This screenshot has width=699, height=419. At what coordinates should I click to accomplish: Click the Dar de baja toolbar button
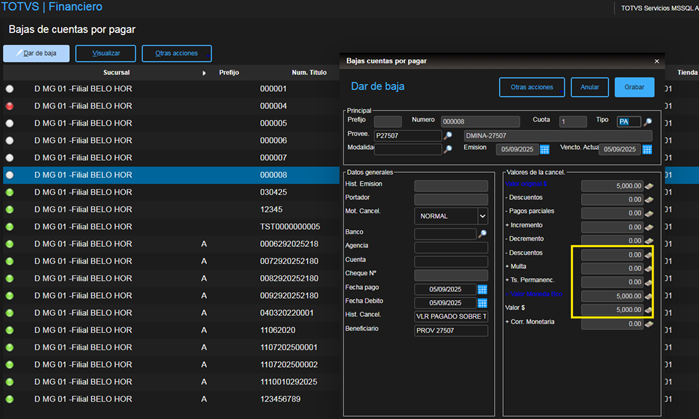[x=37, y=53]
